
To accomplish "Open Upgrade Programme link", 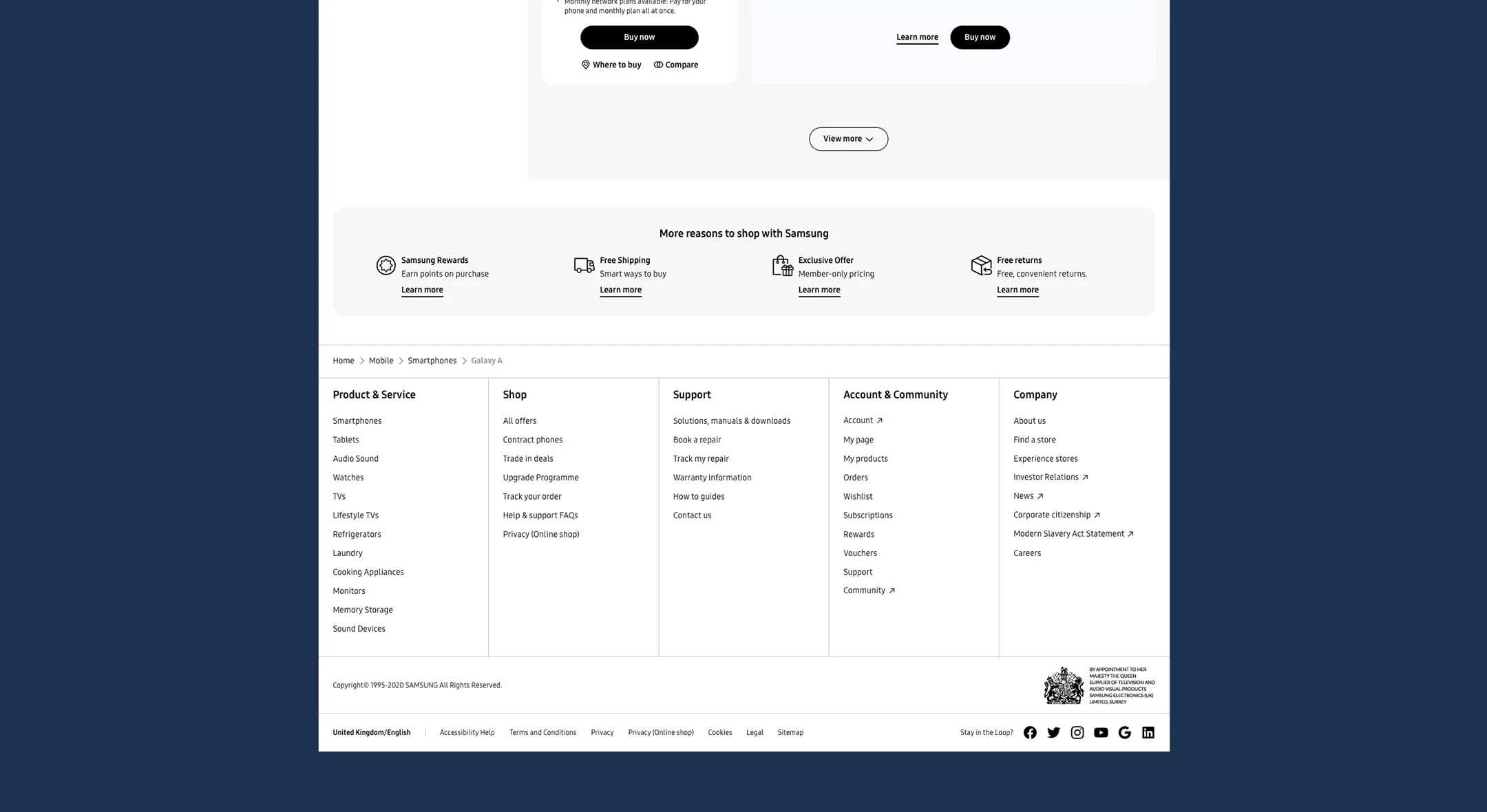I will coord(540,478).
